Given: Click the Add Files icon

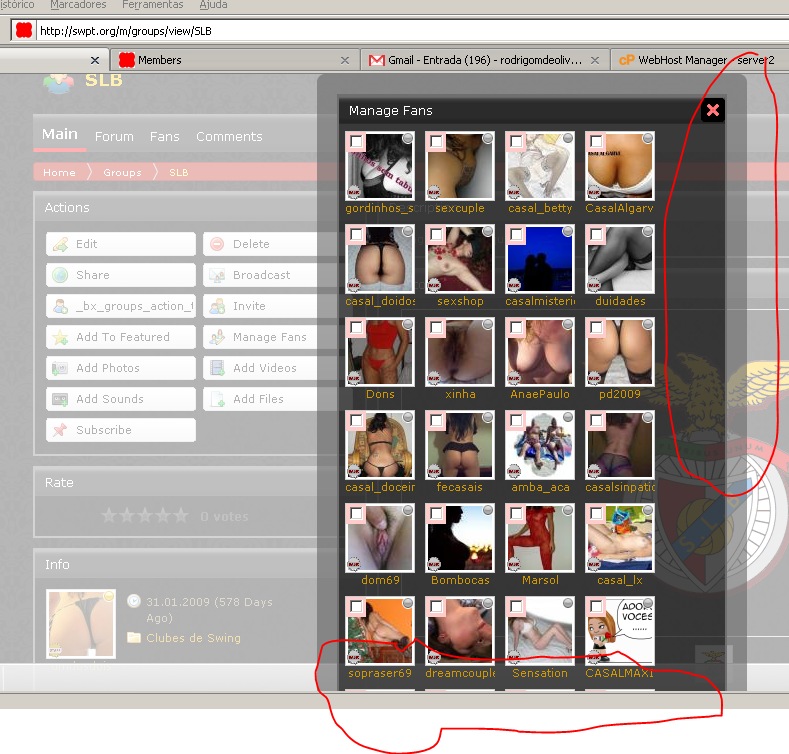Looking at the screenshot, I should (217, 399).
